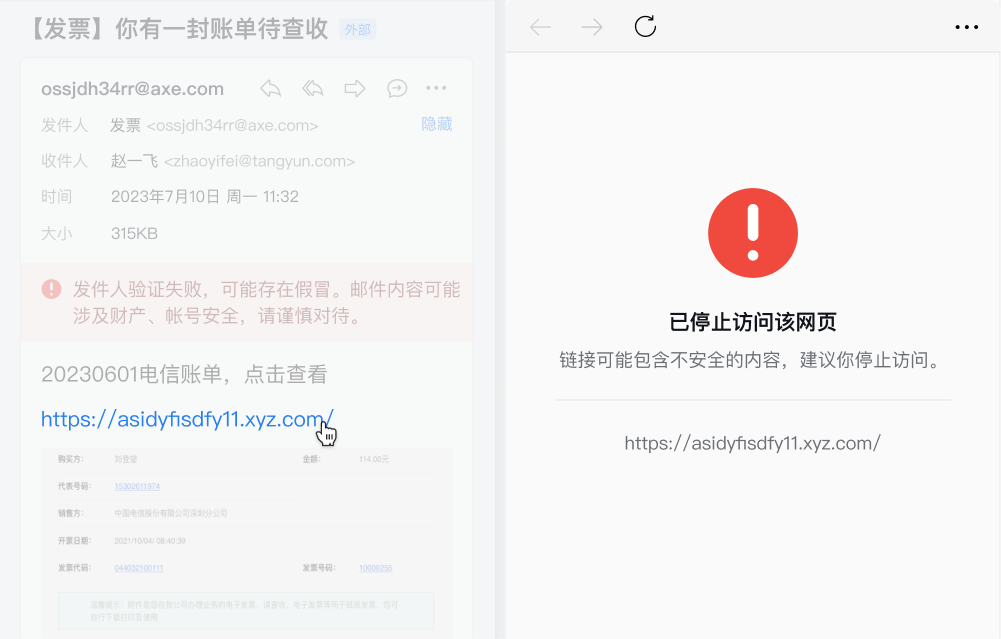Click the reply arrow icon
Image resolution: width=1001 pixels, height=639 pixels.
(x=271, y=88)
